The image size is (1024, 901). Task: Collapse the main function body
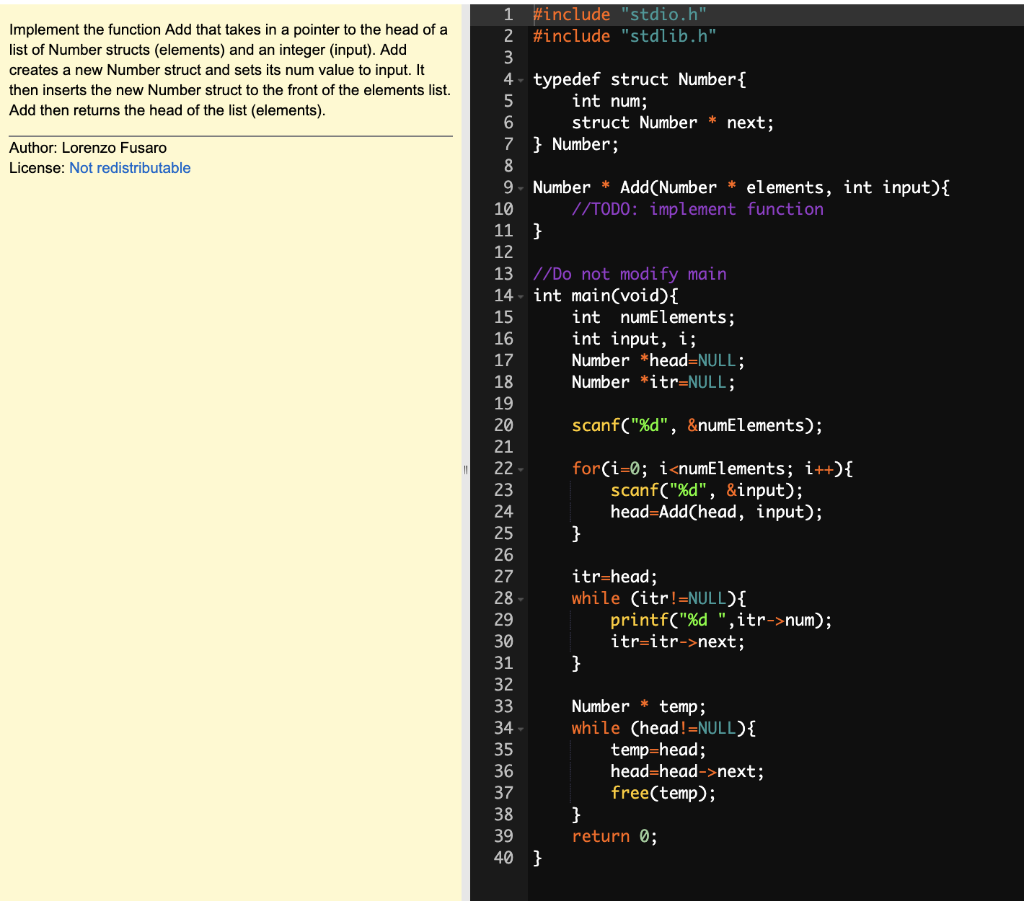pyautogui.click(x=519, y=295)
